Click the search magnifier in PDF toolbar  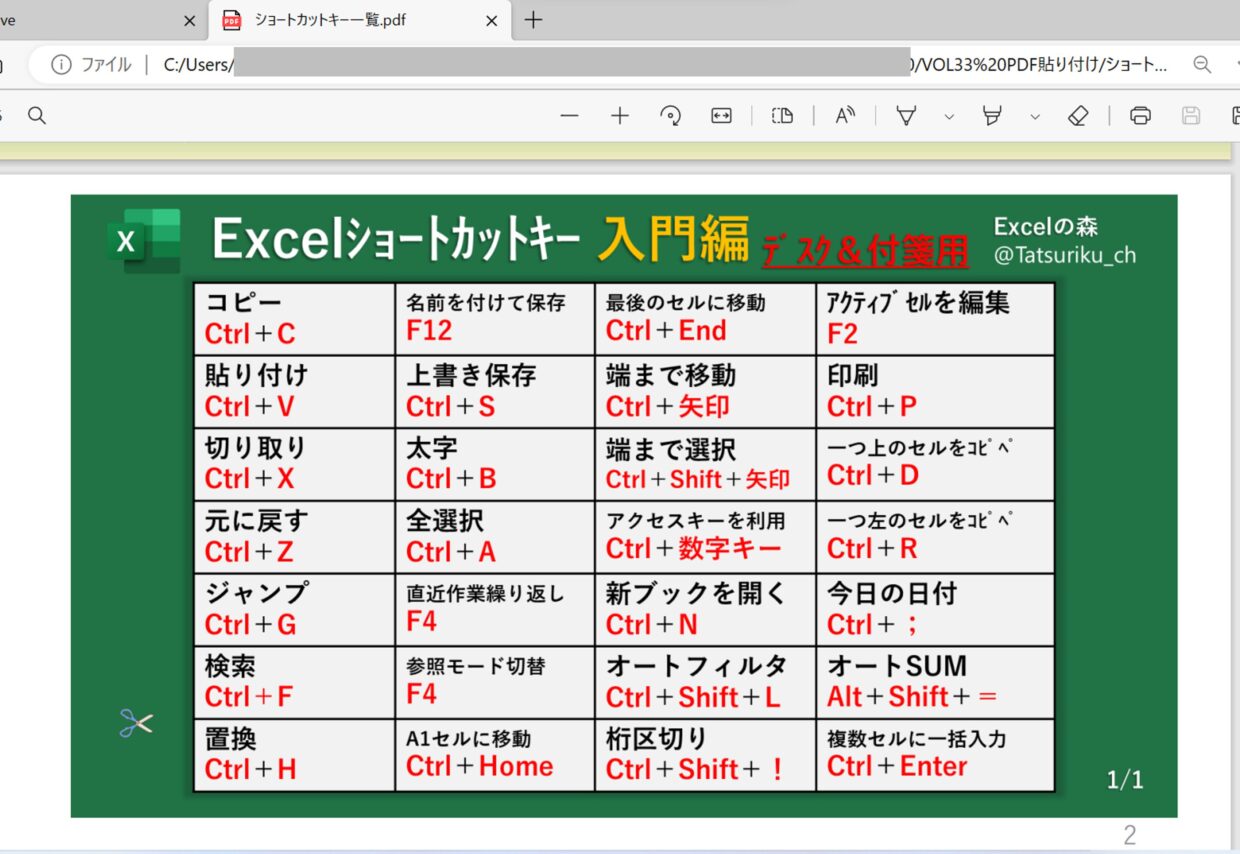point(37,116)
